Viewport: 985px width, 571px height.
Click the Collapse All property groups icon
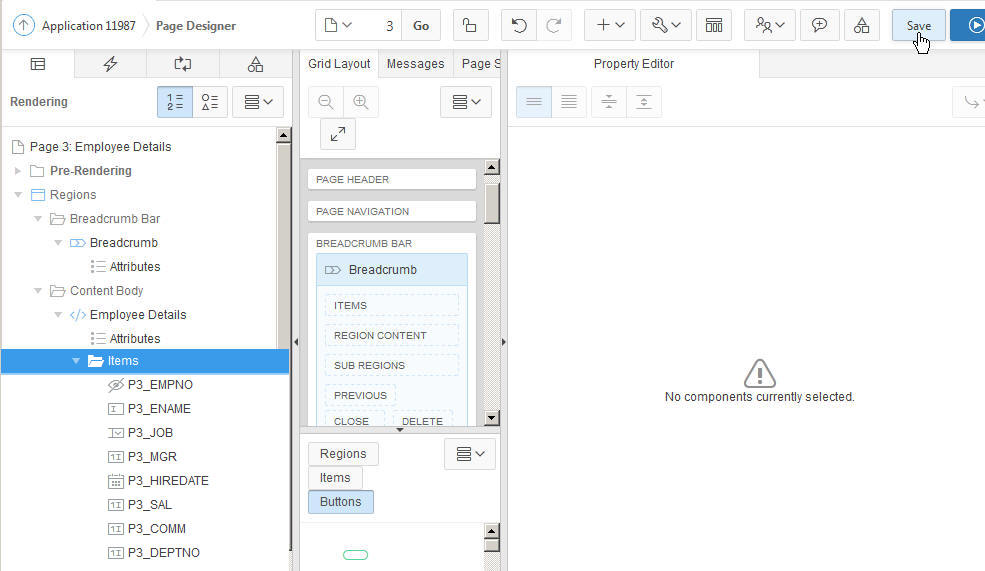click(609, 102)
